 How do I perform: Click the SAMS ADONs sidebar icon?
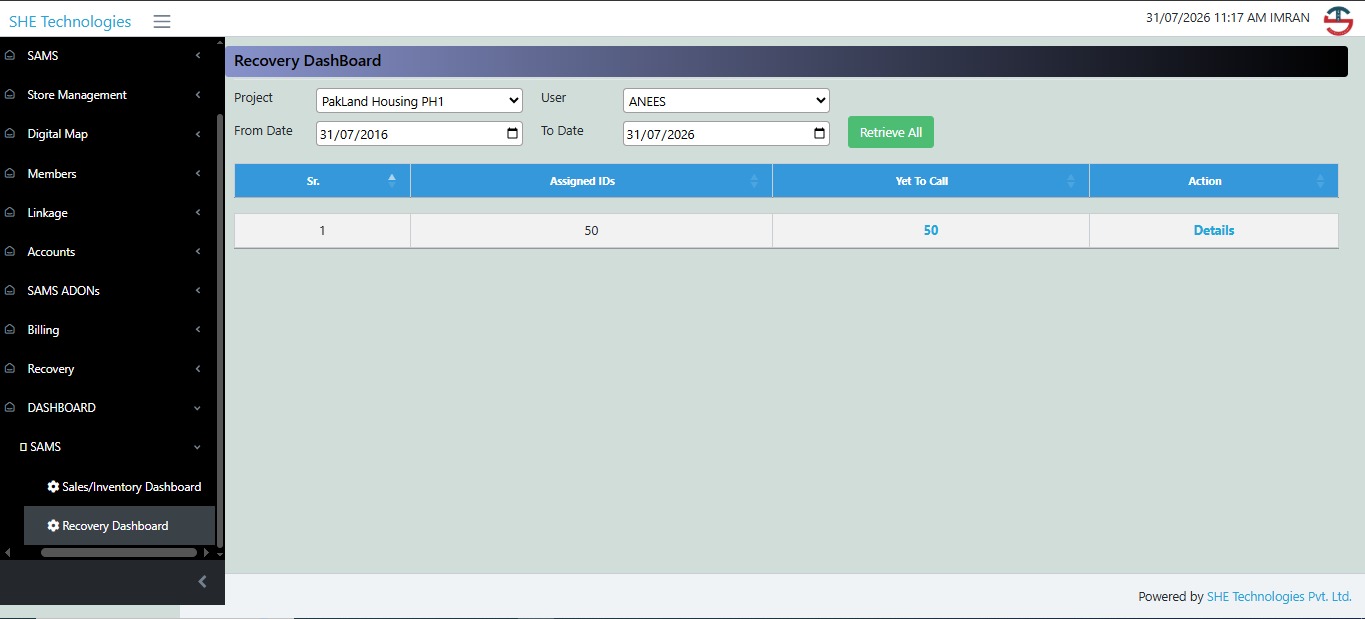(10, 291)
